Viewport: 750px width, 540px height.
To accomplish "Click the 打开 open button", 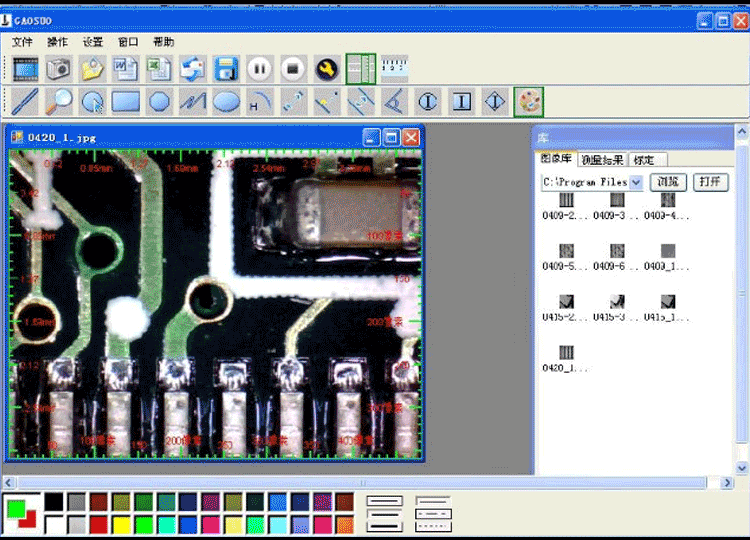I will click(711, 182).
